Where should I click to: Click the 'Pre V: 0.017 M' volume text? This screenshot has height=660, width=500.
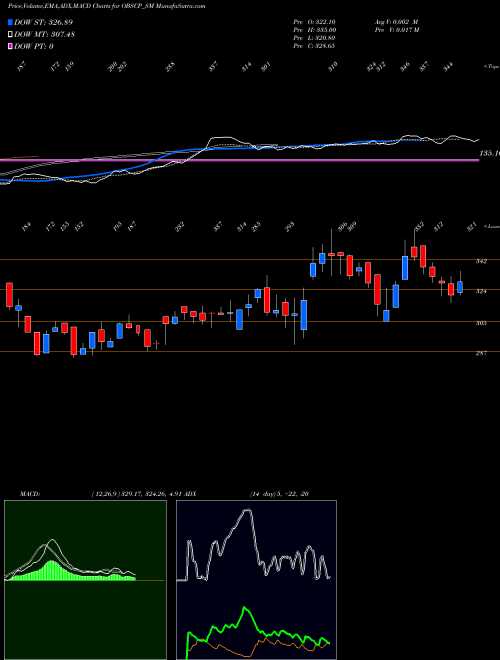point(397,30)
